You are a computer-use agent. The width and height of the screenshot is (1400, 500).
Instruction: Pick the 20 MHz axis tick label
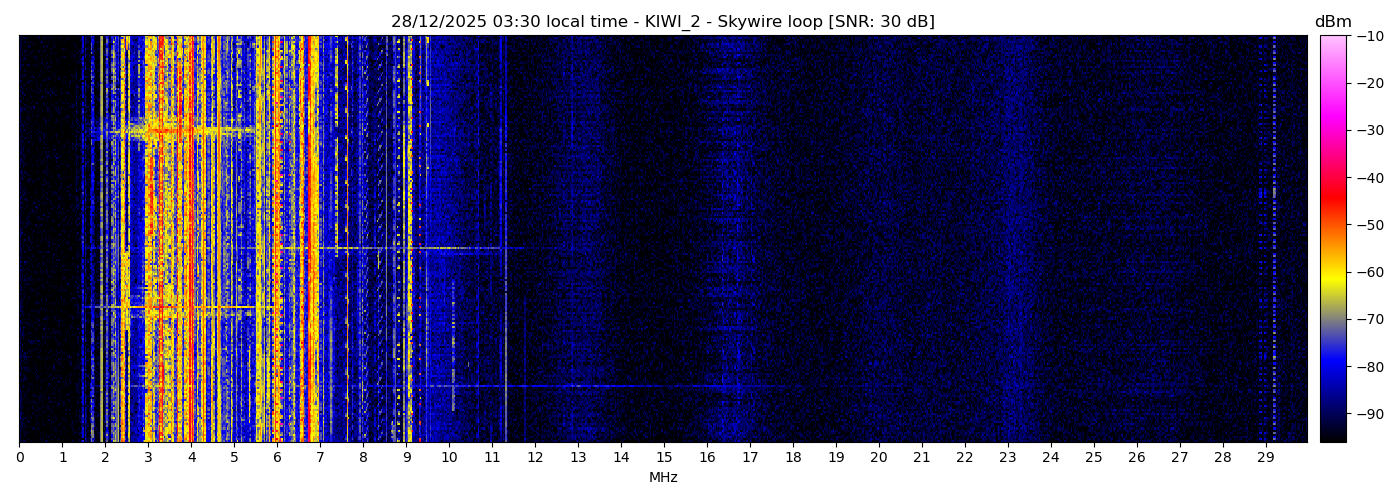coord(879,458)
